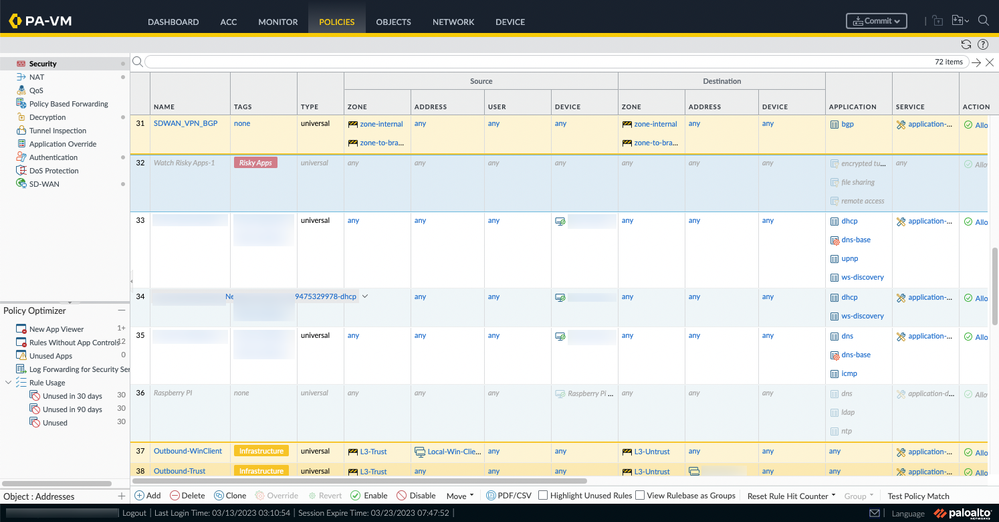Open the Commit dropdown
The image size is (999, 522).
[x=876, y=21]
